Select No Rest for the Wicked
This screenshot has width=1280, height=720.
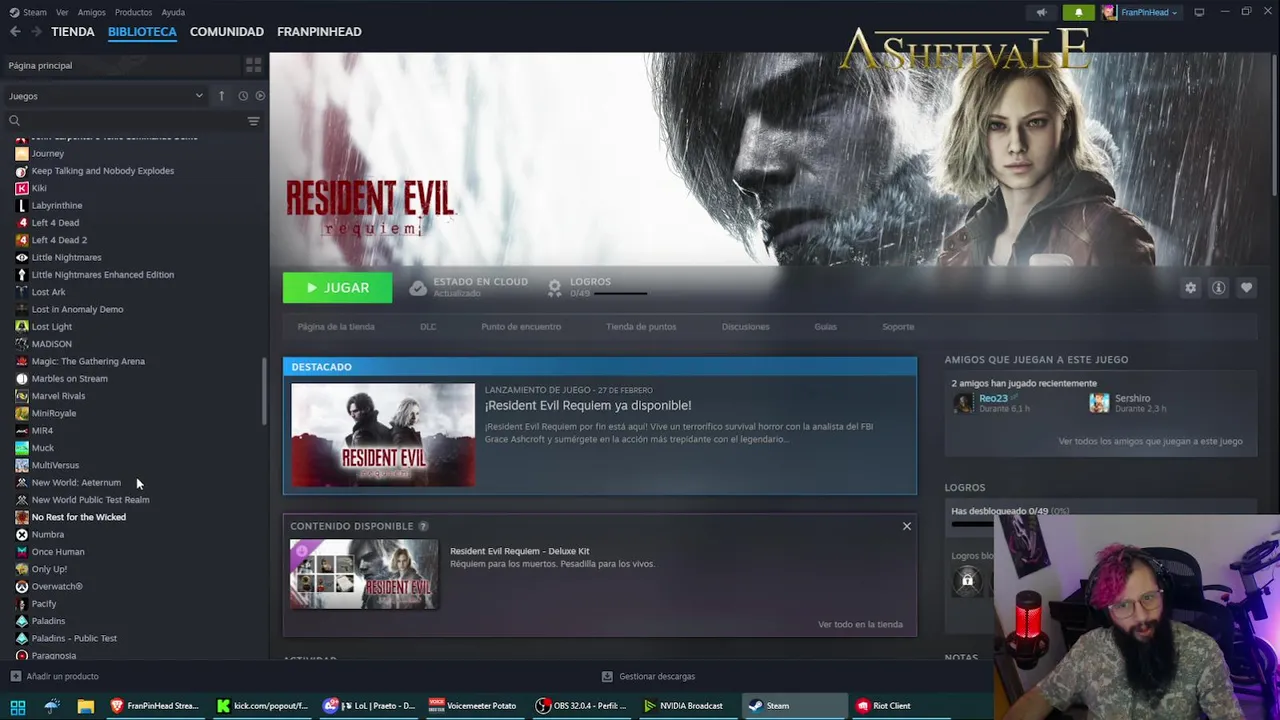pos(78,517)
